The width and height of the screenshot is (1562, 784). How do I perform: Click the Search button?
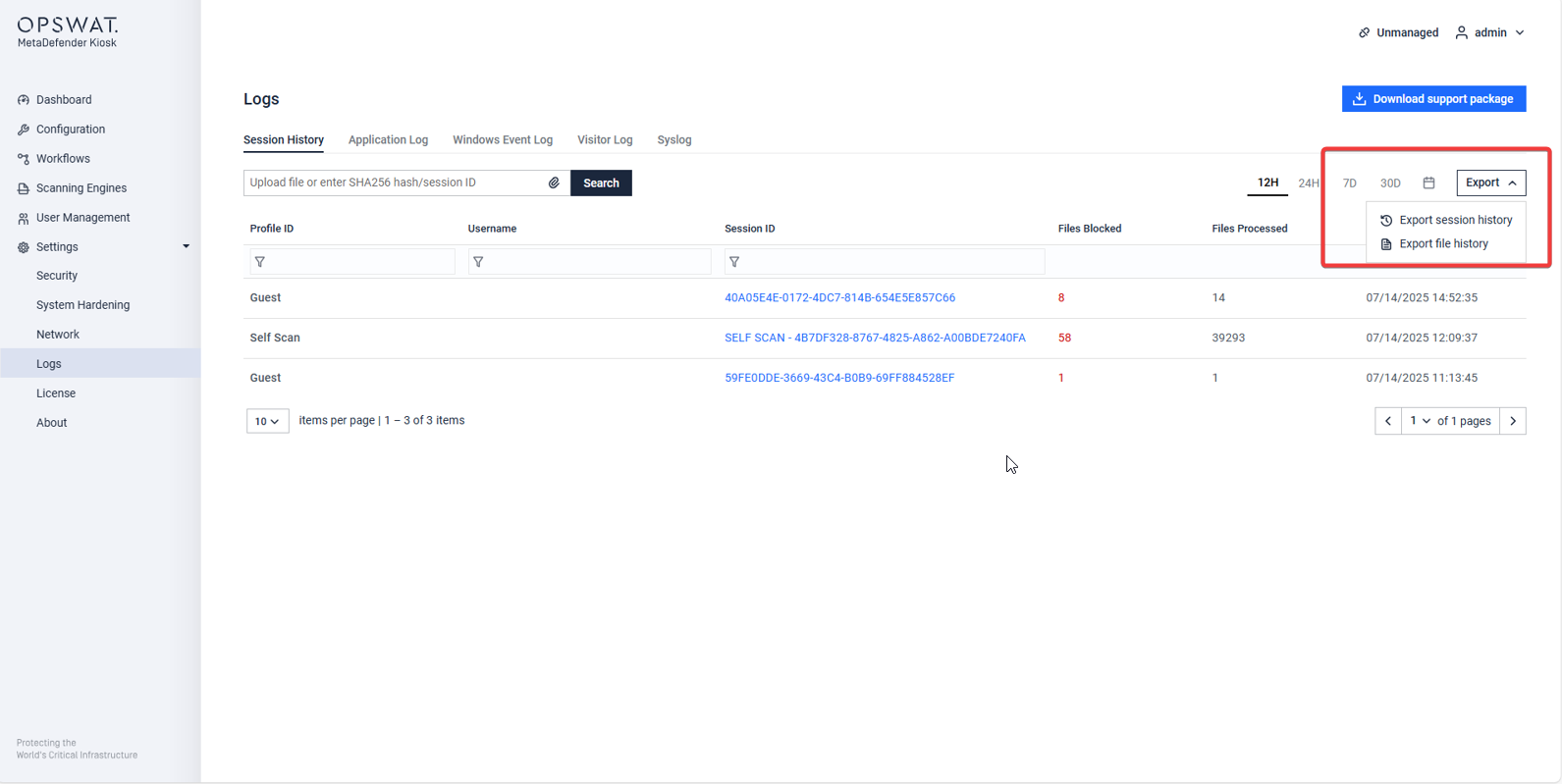pyautogui.click(x=601, y=183)
